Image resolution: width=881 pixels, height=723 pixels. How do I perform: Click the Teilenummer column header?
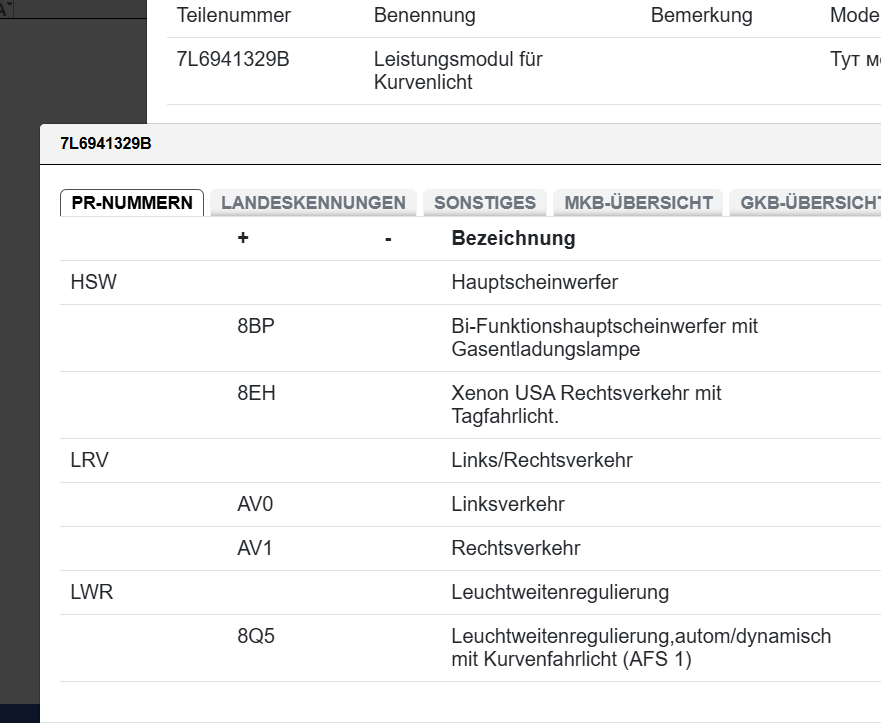click(234, 16)
